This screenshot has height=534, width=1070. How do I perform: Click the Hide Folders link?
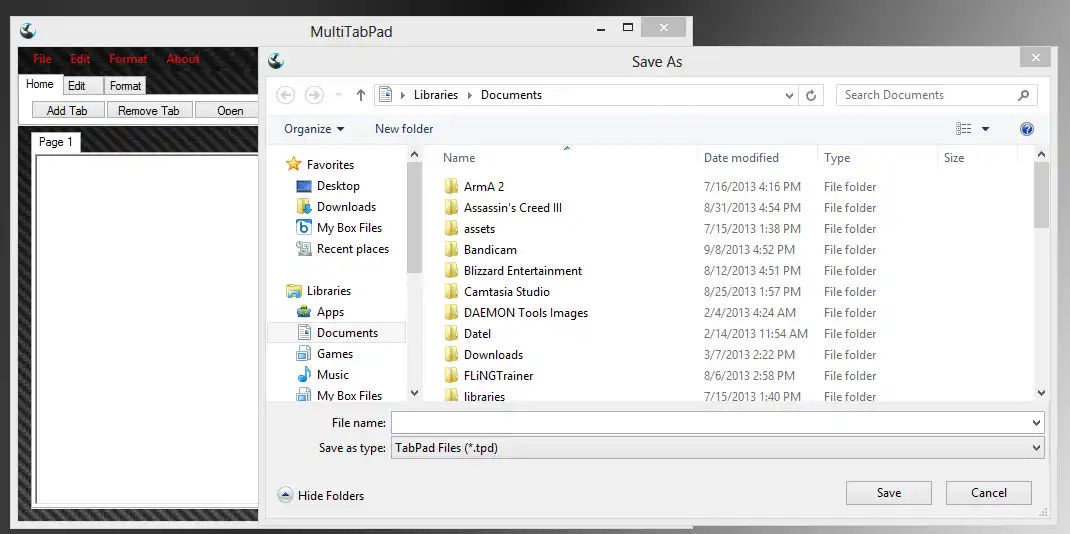331,496
